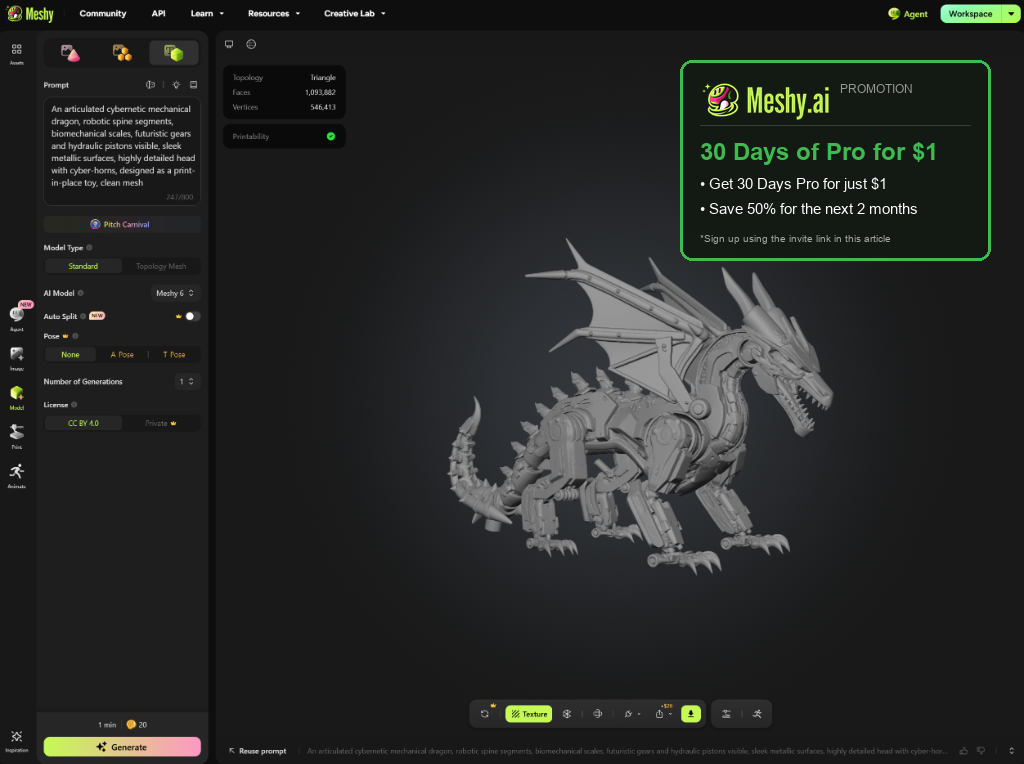The image size is (1024, 764).
Task: Click Model Type info icon
Action: pos(89,247)
